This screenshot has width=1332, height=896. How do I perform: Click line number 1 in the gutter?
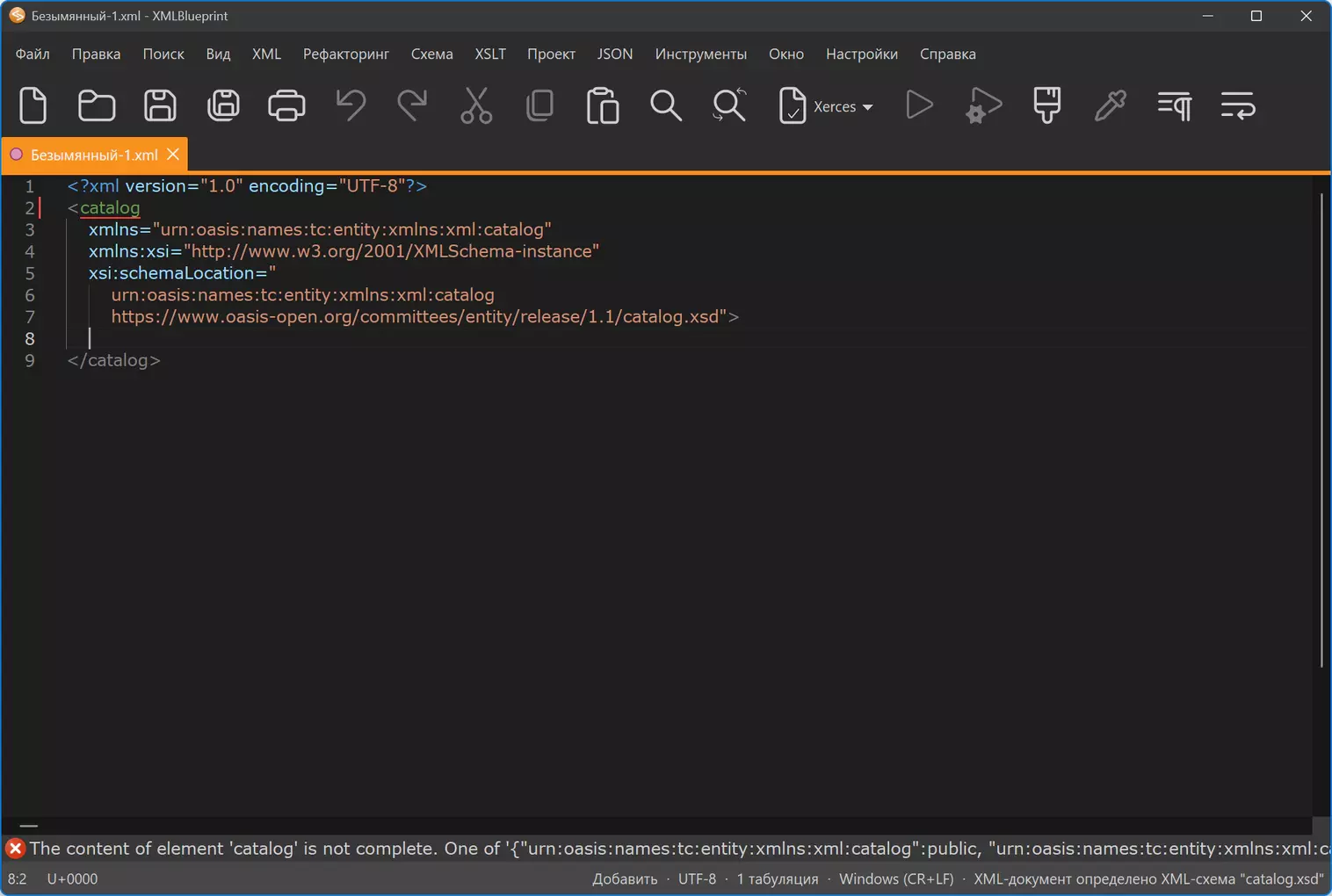pyautogui.click(x=30, y=186)
